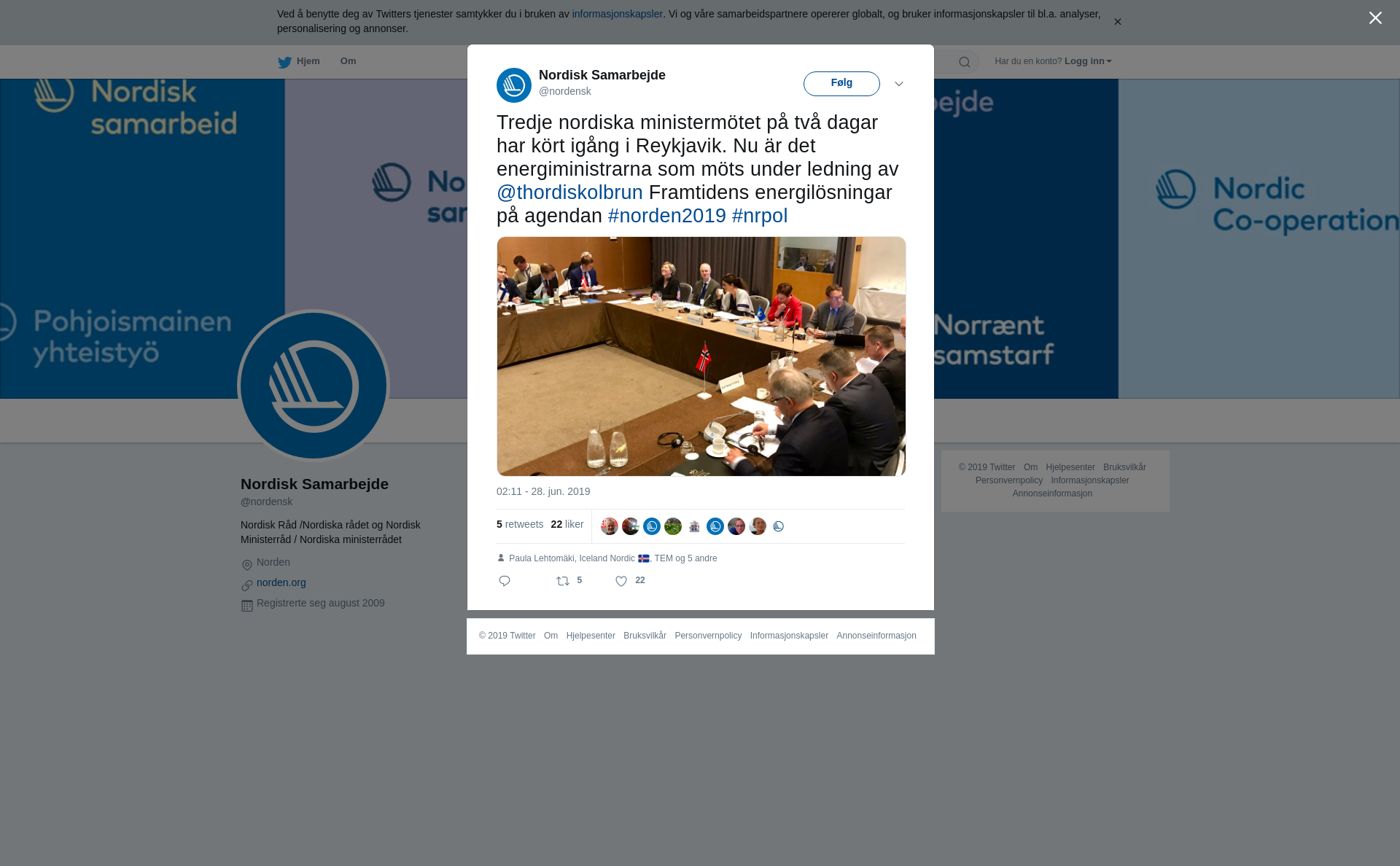Open Nordisk Samarbejde avatar in tweet header
This screenshot has width=1400, height=866.
click(514, 85)
